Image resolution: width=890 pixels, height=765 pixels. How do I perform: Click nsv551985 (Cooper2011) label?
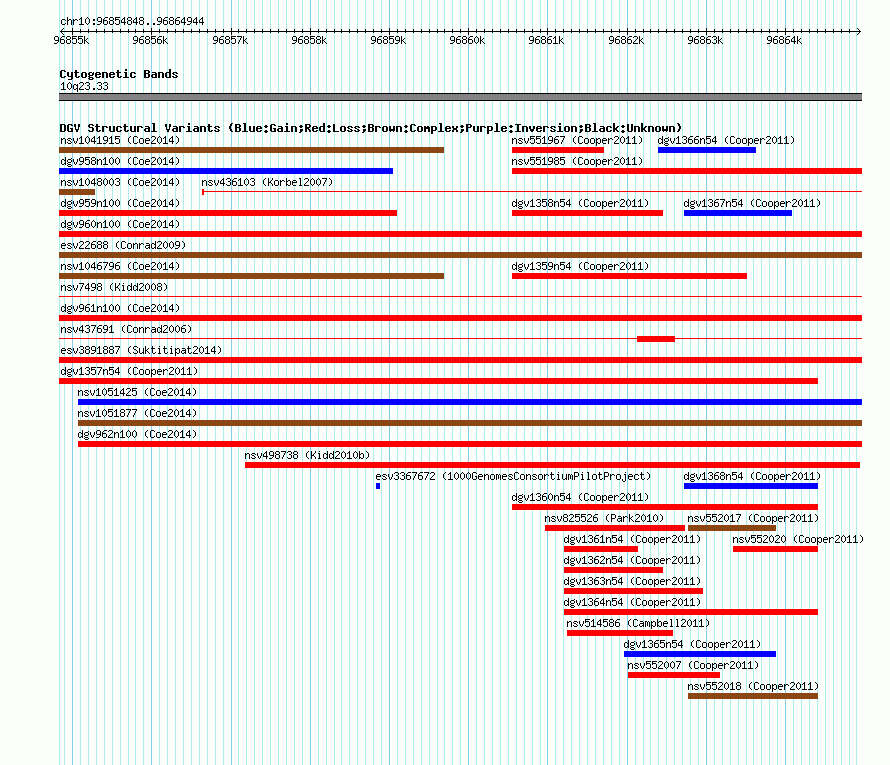(577, 161)
